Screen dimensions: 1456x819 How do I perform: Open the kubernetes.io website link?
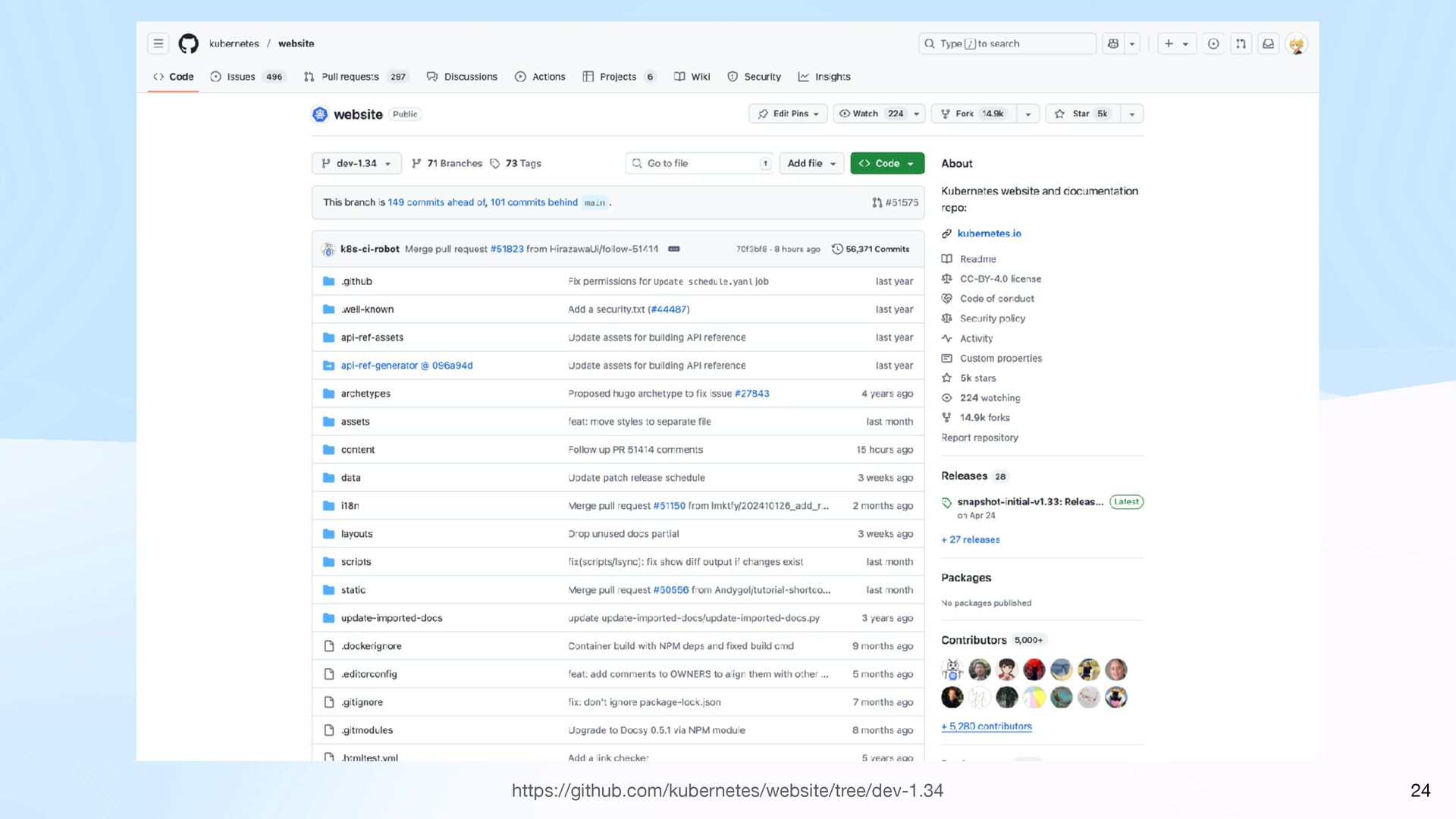click(x=989, y=234)
